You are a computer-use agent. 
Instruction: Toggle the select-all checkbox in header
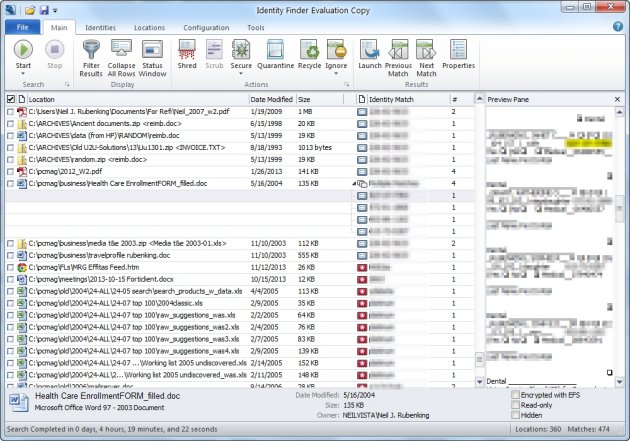[11, 99]
